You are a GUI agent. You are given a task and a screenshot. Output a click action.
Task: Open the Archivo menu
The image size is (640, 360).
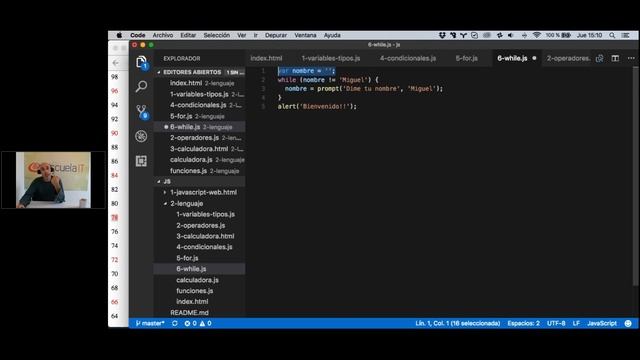163,36
